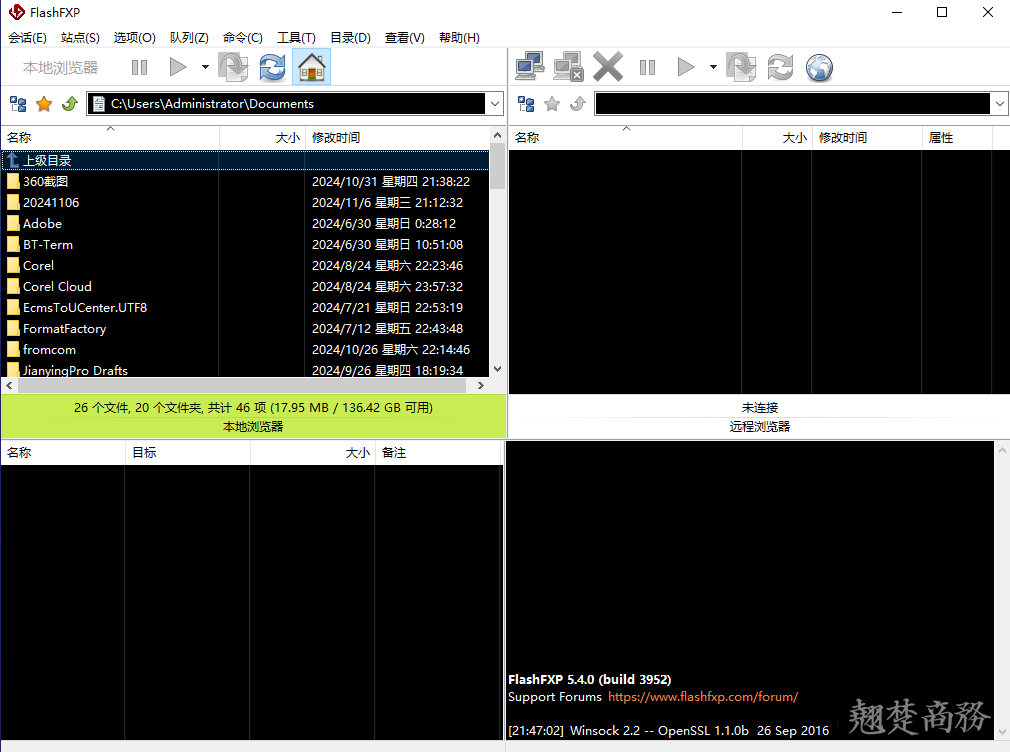Expand the remote path dropdown
The image size is (1010, 752).
(1000, 104)
